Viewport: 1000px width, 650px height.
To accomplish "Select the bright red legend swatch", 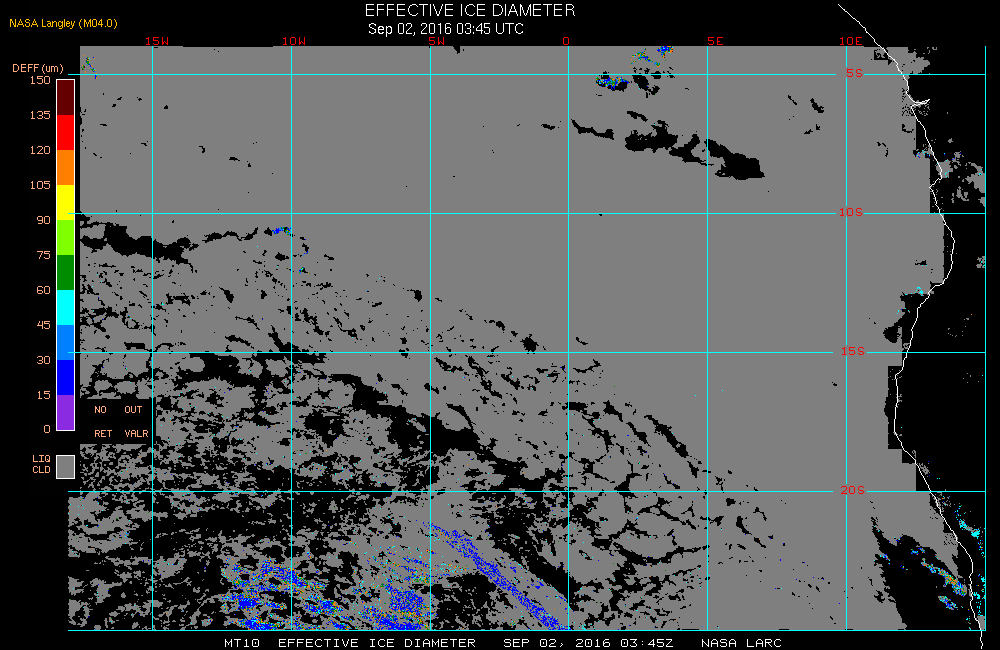I will click(x=66, y=133).
